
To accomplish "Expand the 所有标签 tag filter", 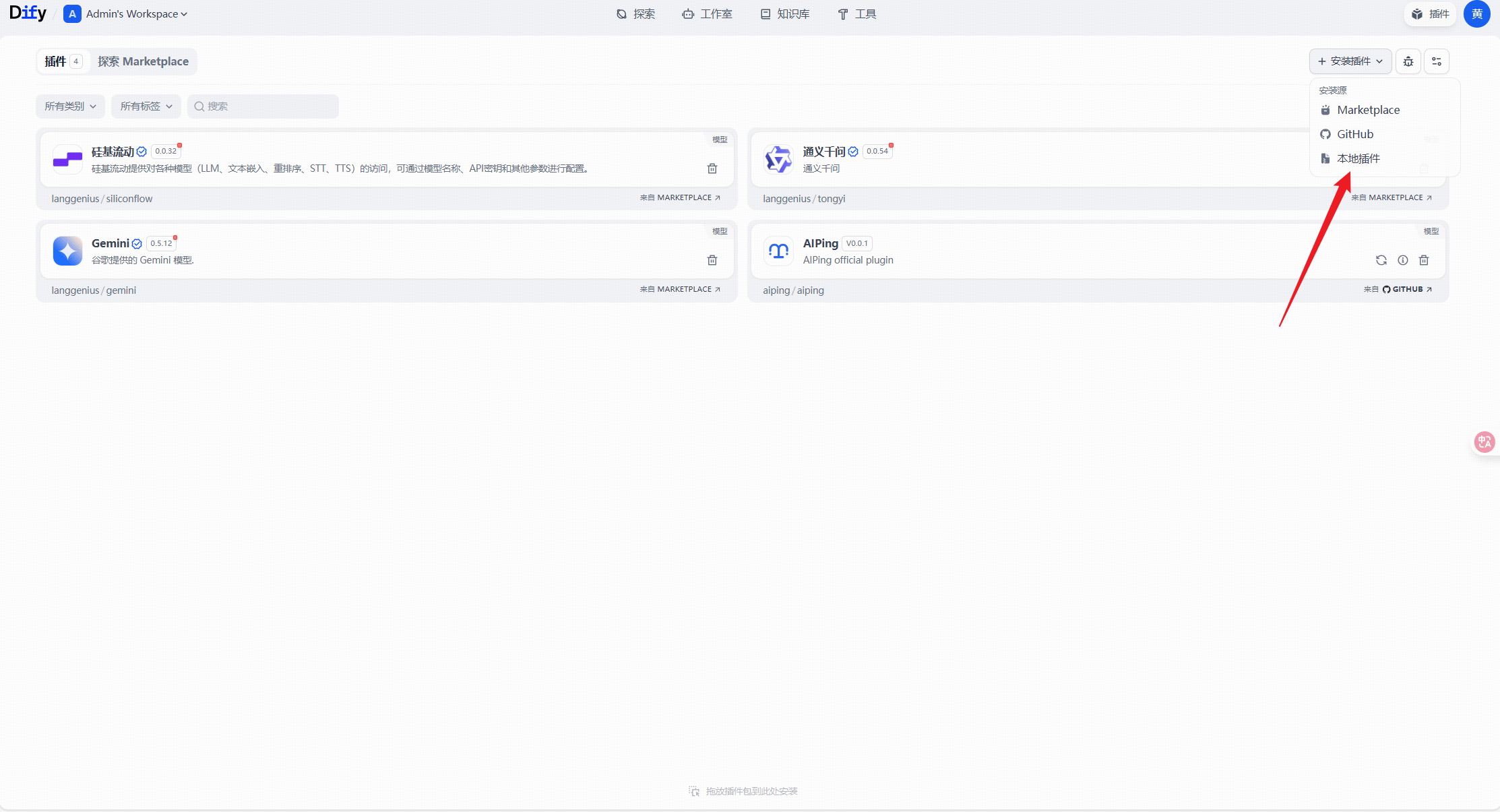I will [146, 106].
